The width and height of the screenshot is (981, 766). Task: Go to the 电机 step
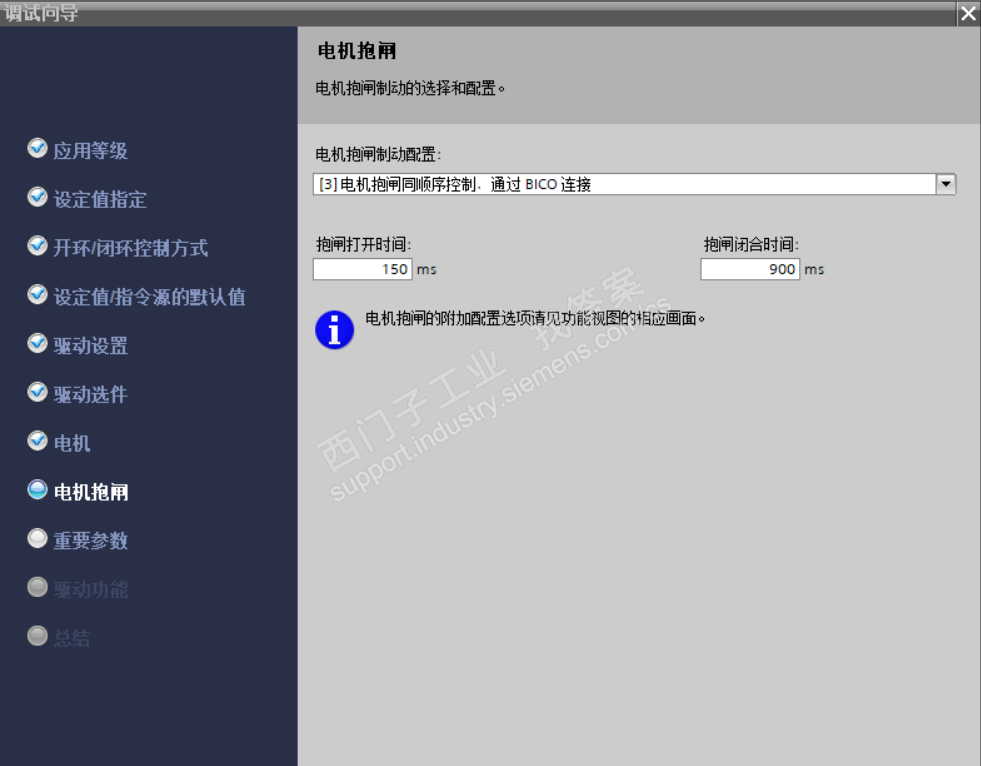[72, 444]
